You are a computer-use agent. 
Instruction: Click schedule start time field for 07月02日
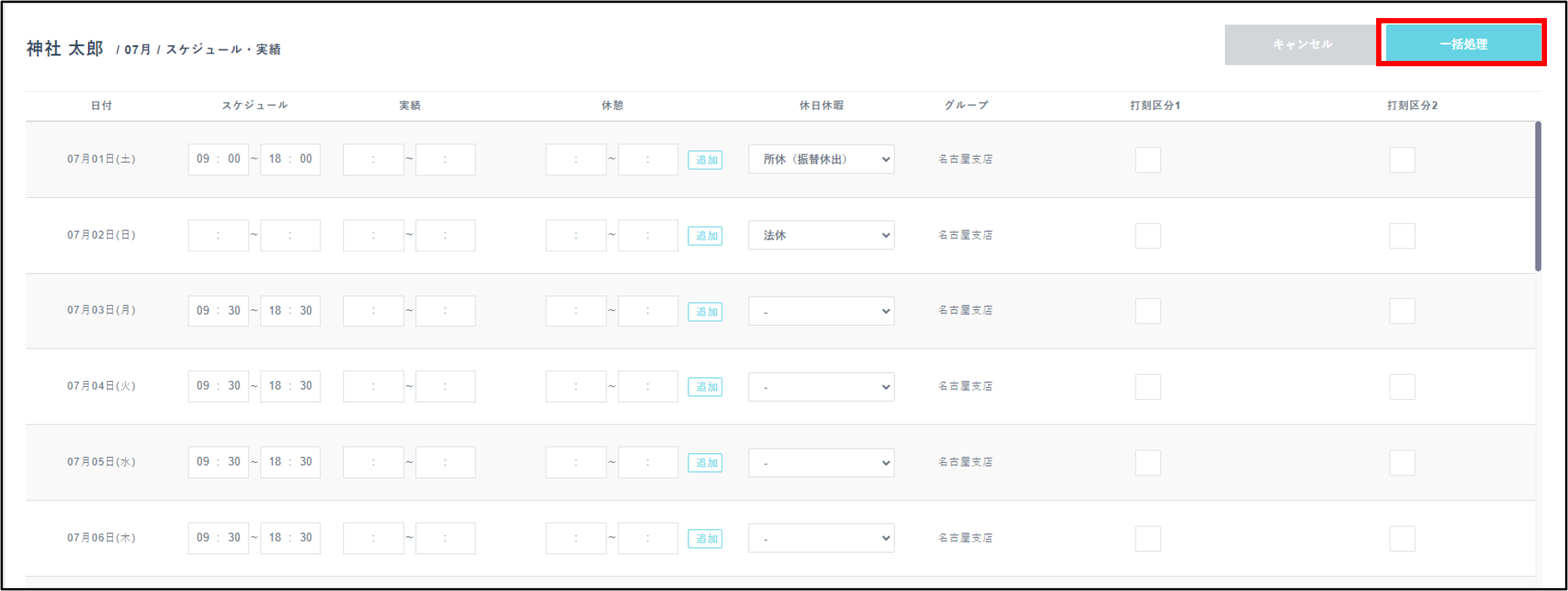tap(218, 236)
